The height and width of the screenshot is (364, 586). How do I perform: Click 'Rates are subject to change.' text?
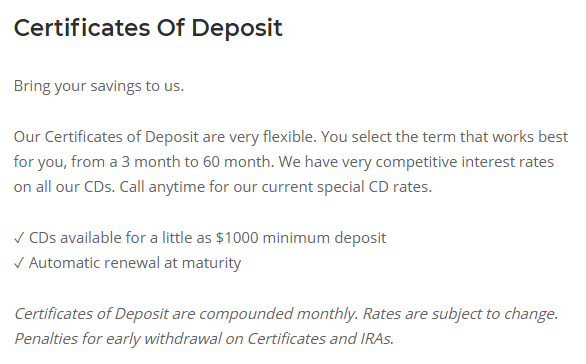(460, 314)
